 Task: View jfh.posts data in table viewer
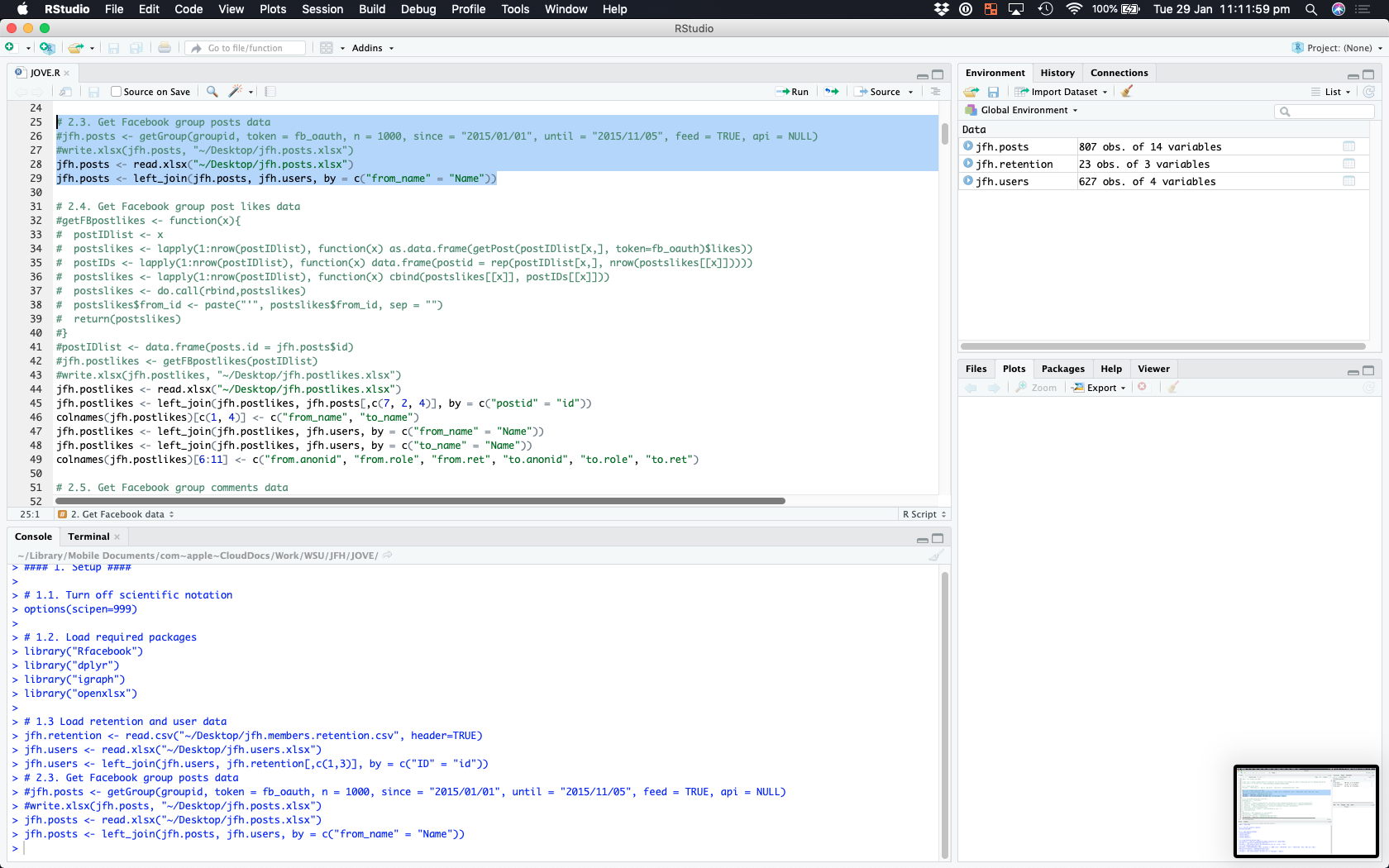click(x=1348, y=147)
